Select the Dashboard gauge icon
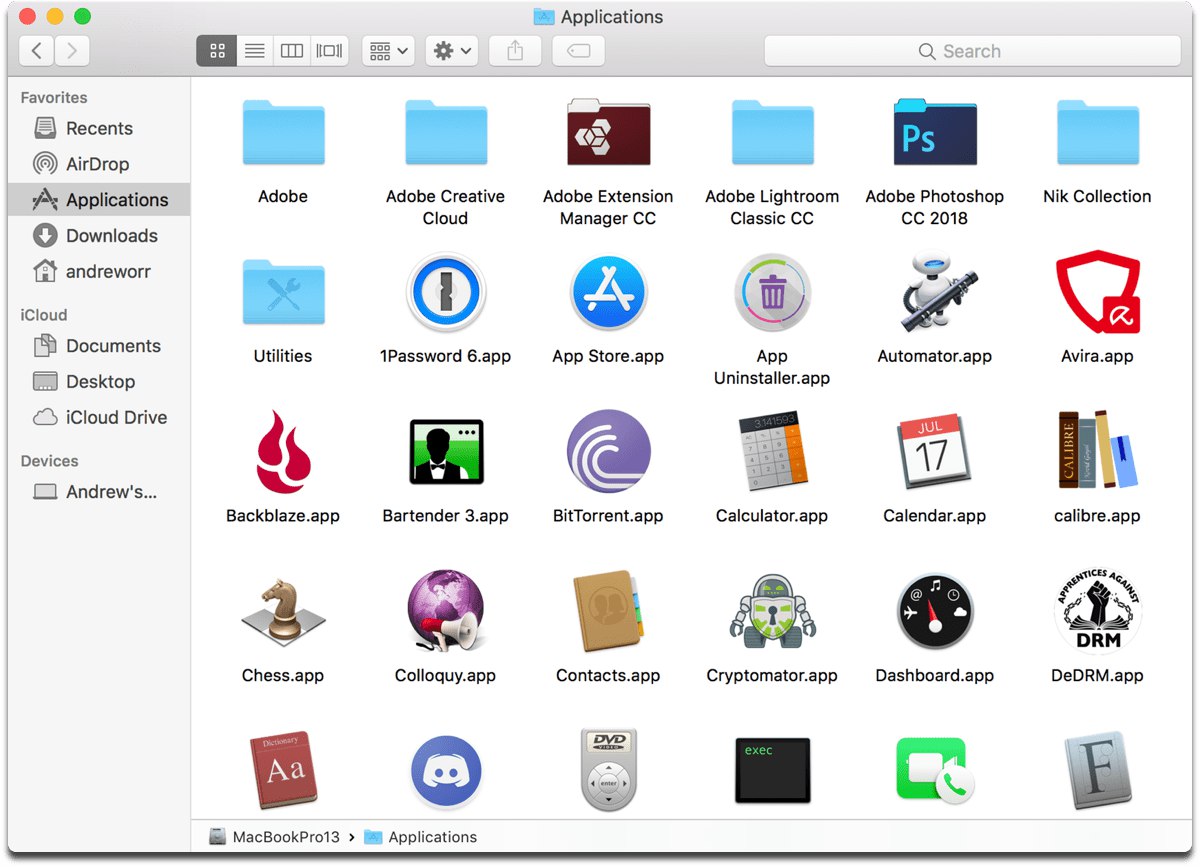The width and height of the screenshot is (1200, 867). pyautogui.click(x=935, y=612)
